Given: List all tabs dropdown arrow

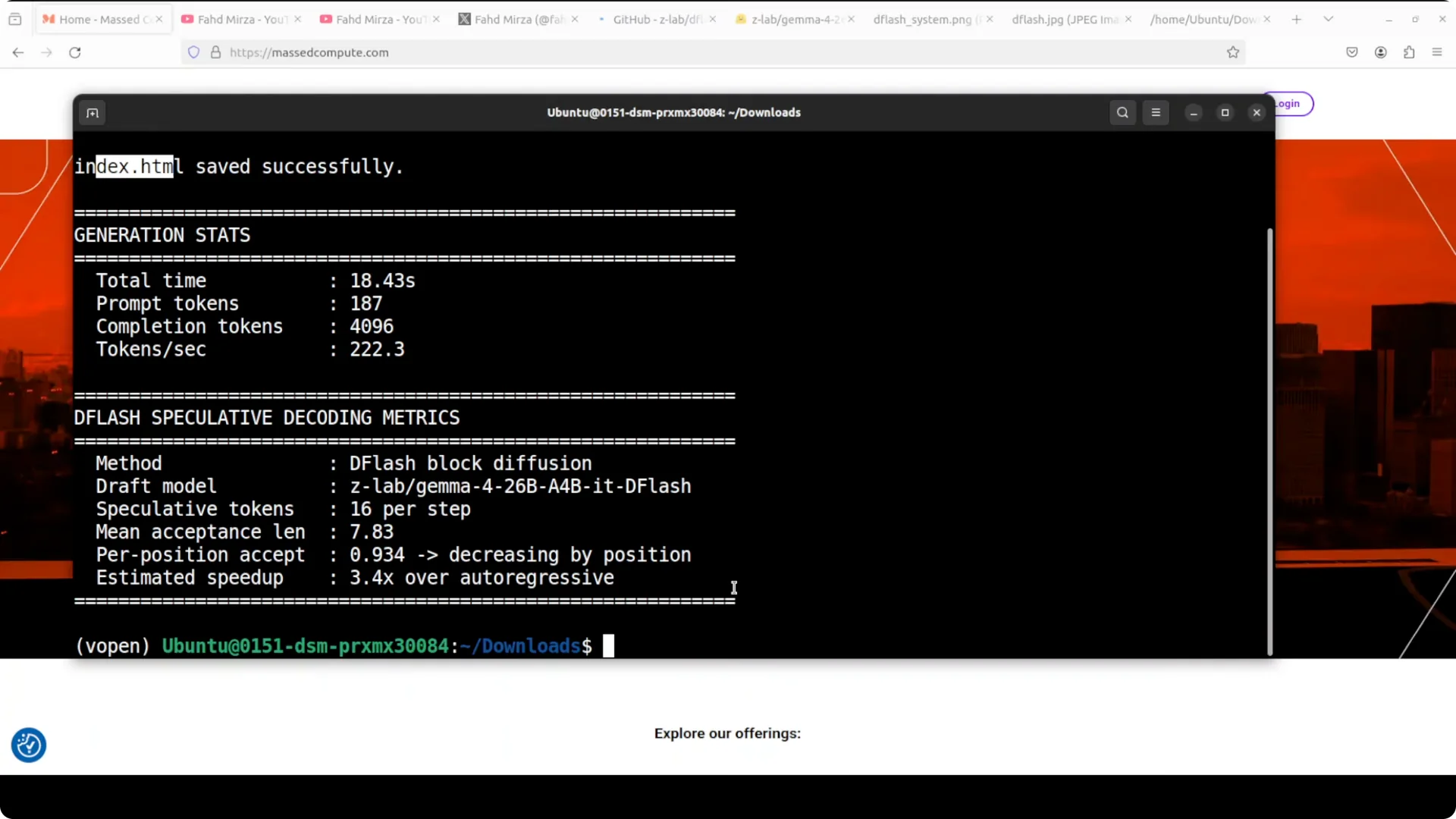Looking at the screenshot, I should pos(1329,19).
